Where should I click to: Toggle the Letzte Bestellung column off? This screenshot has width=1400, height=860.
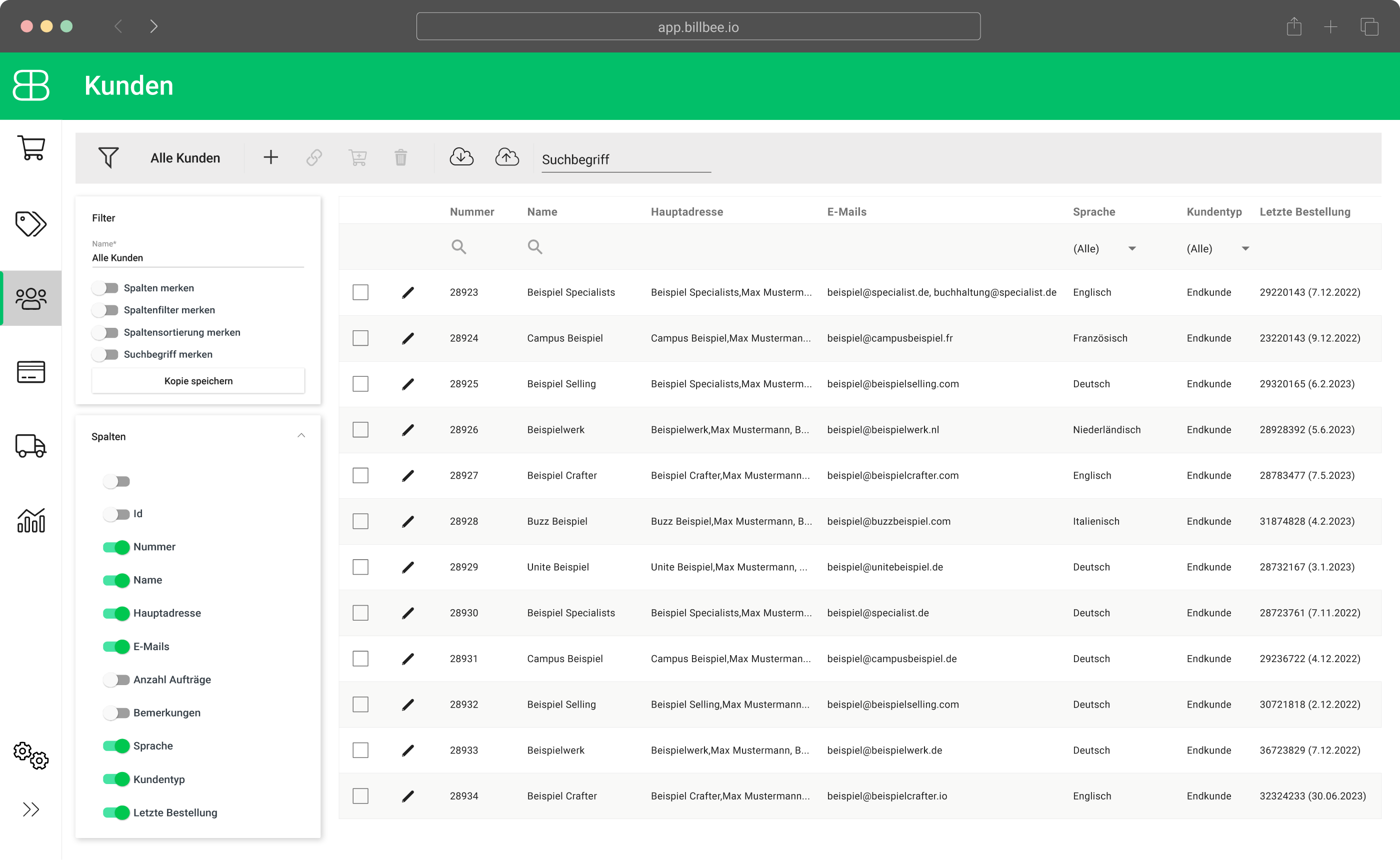116,813
